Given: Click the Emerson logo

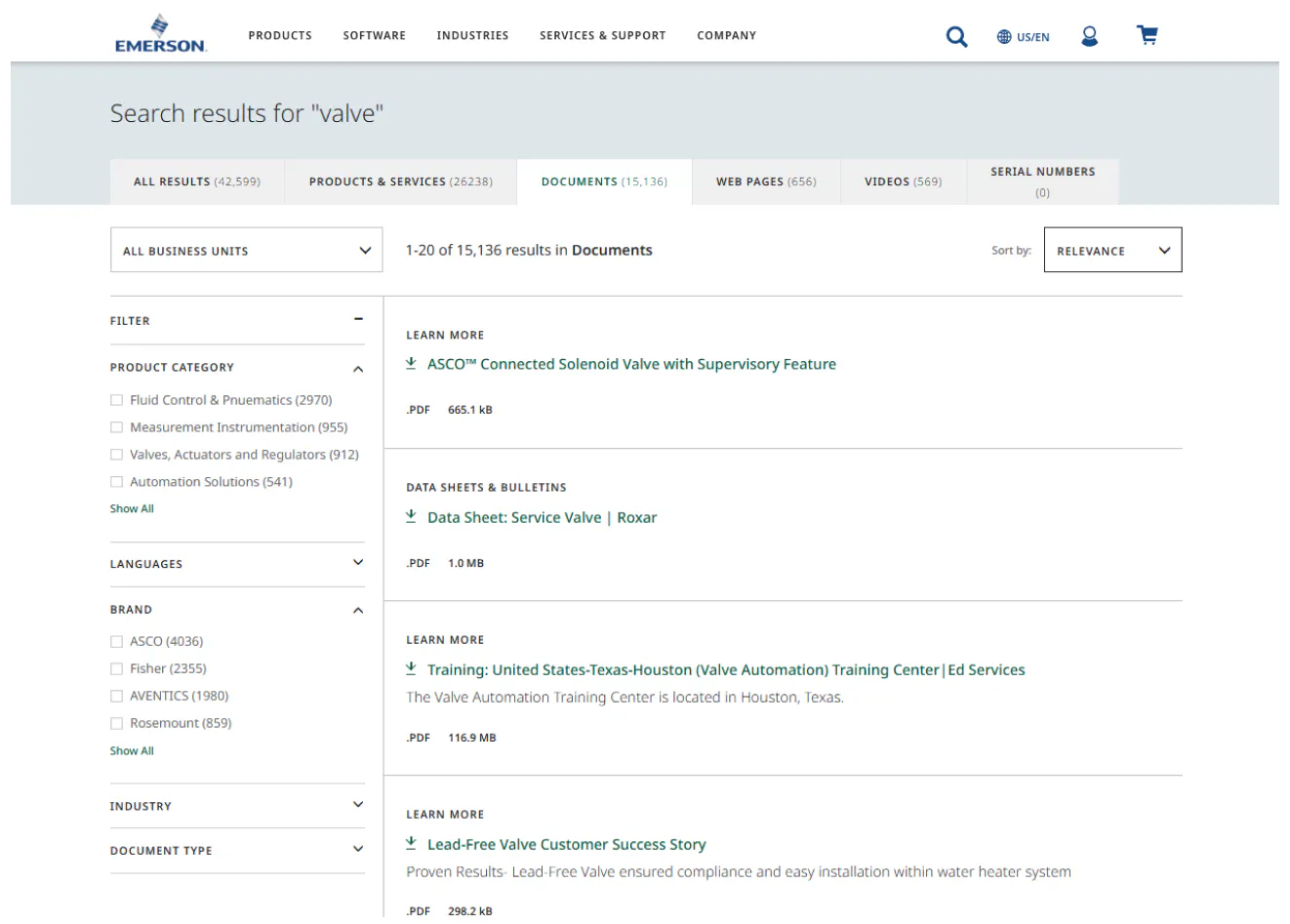Looking at the screenshot, I should (x=160, y=34).
